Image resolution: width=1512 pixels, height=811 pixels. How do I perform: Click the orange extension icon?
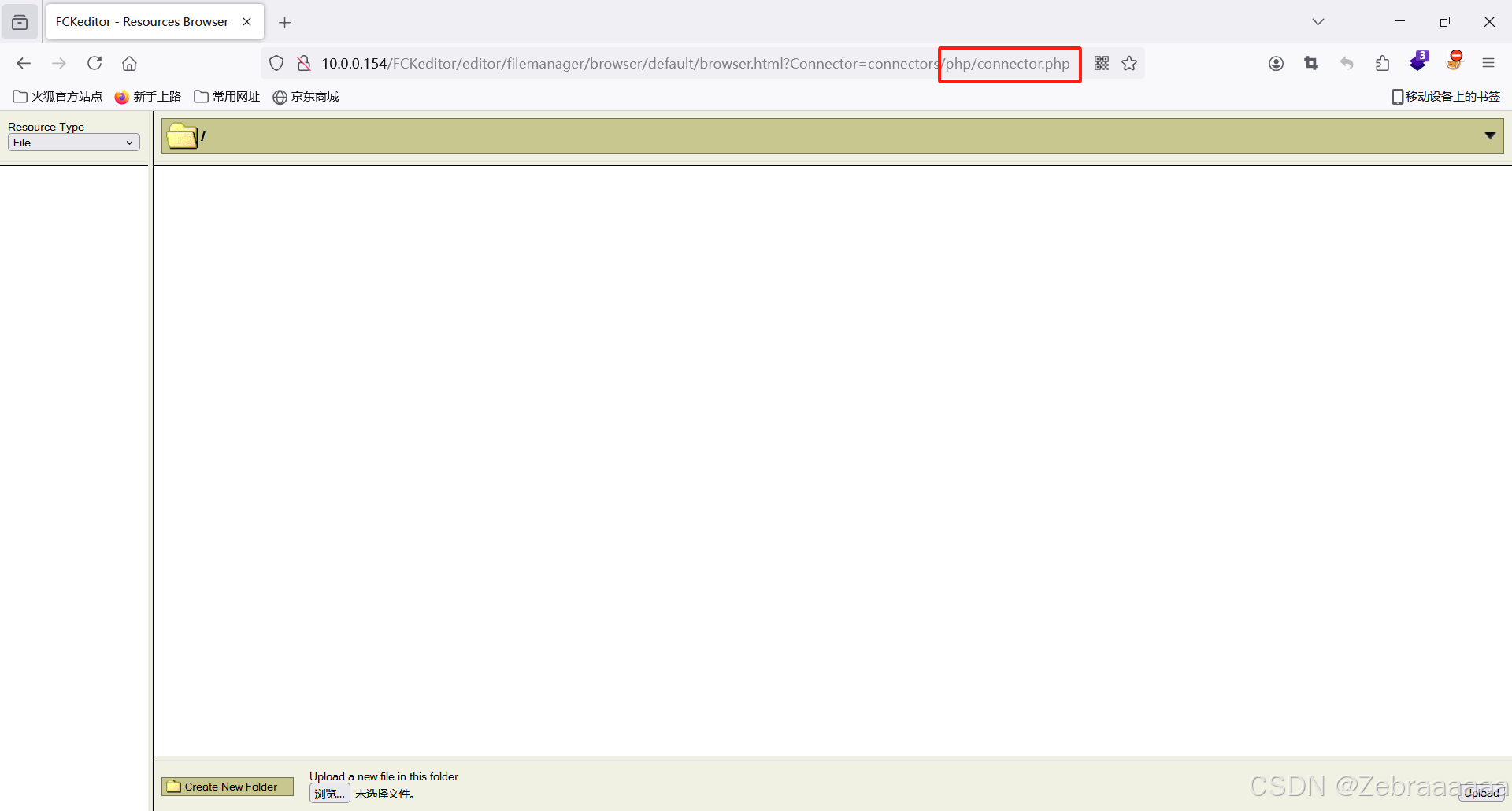point(1455,61)
